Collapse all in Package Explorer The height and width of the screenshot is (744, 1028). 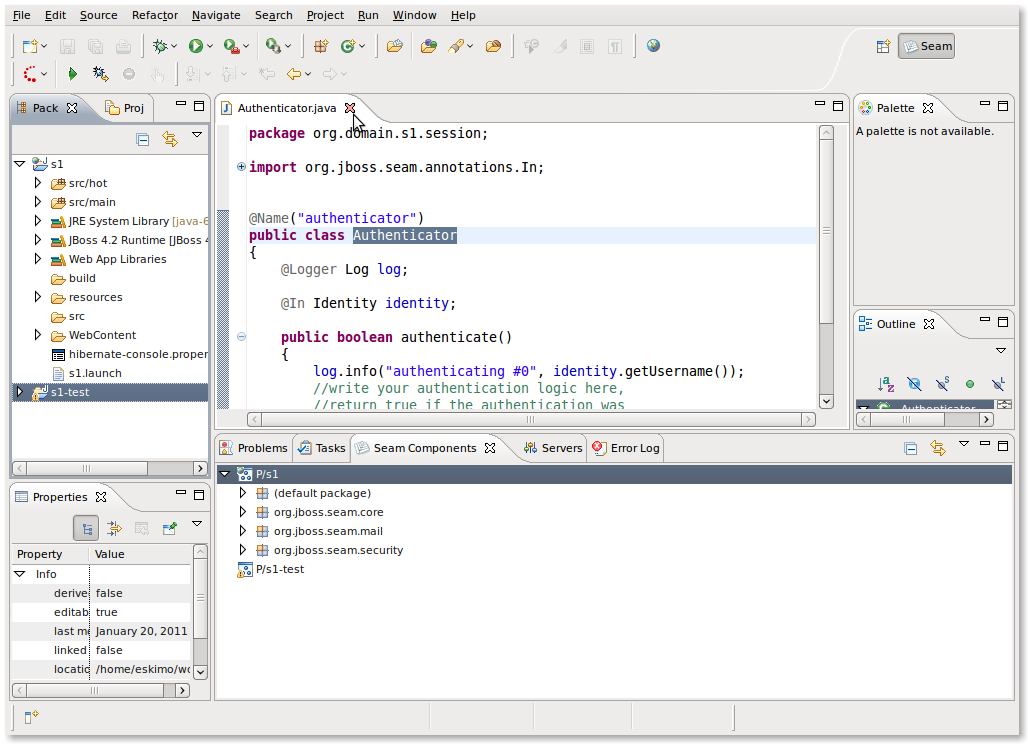pyautogui.click(x=143, y=140)
